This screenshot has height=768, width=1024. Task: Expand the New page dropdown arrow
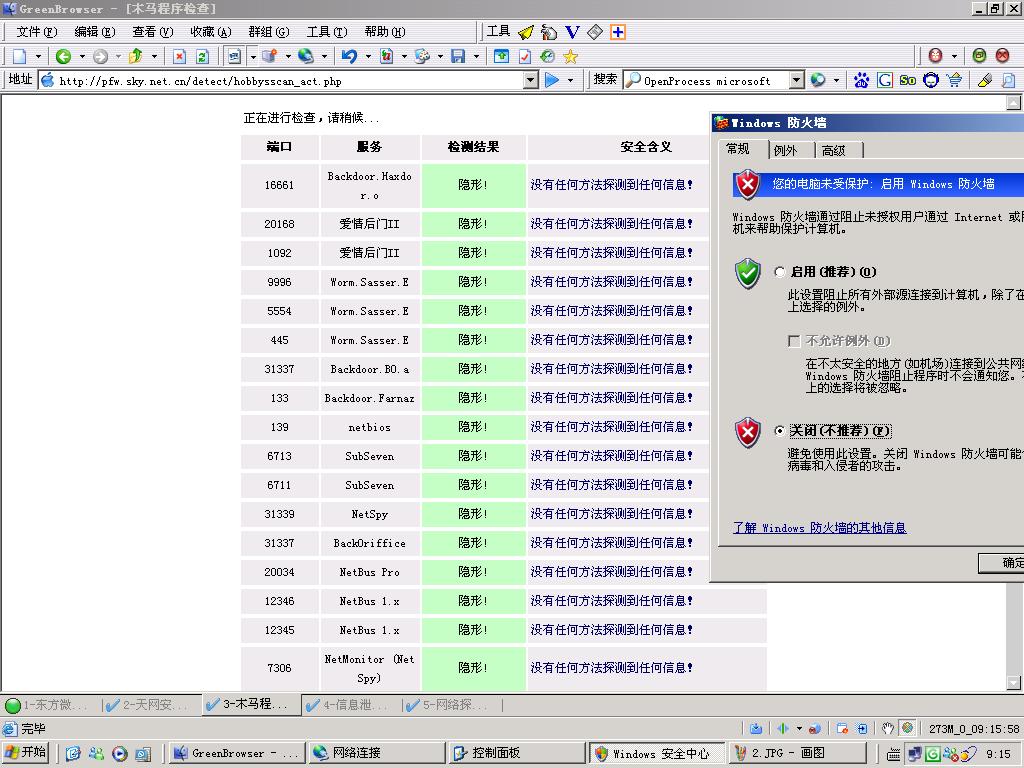tap(38, 57)
